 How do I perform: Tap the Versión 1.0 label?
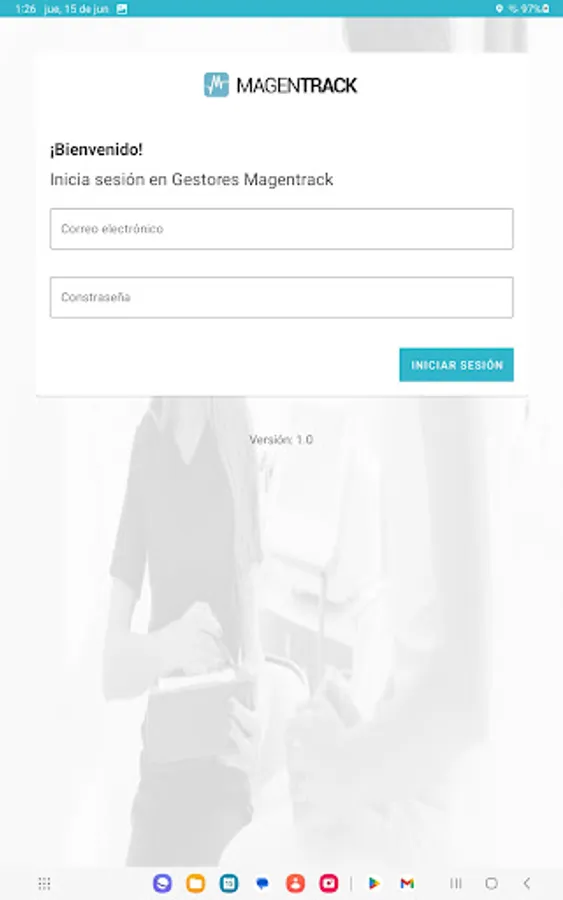[x=281, y=440]
